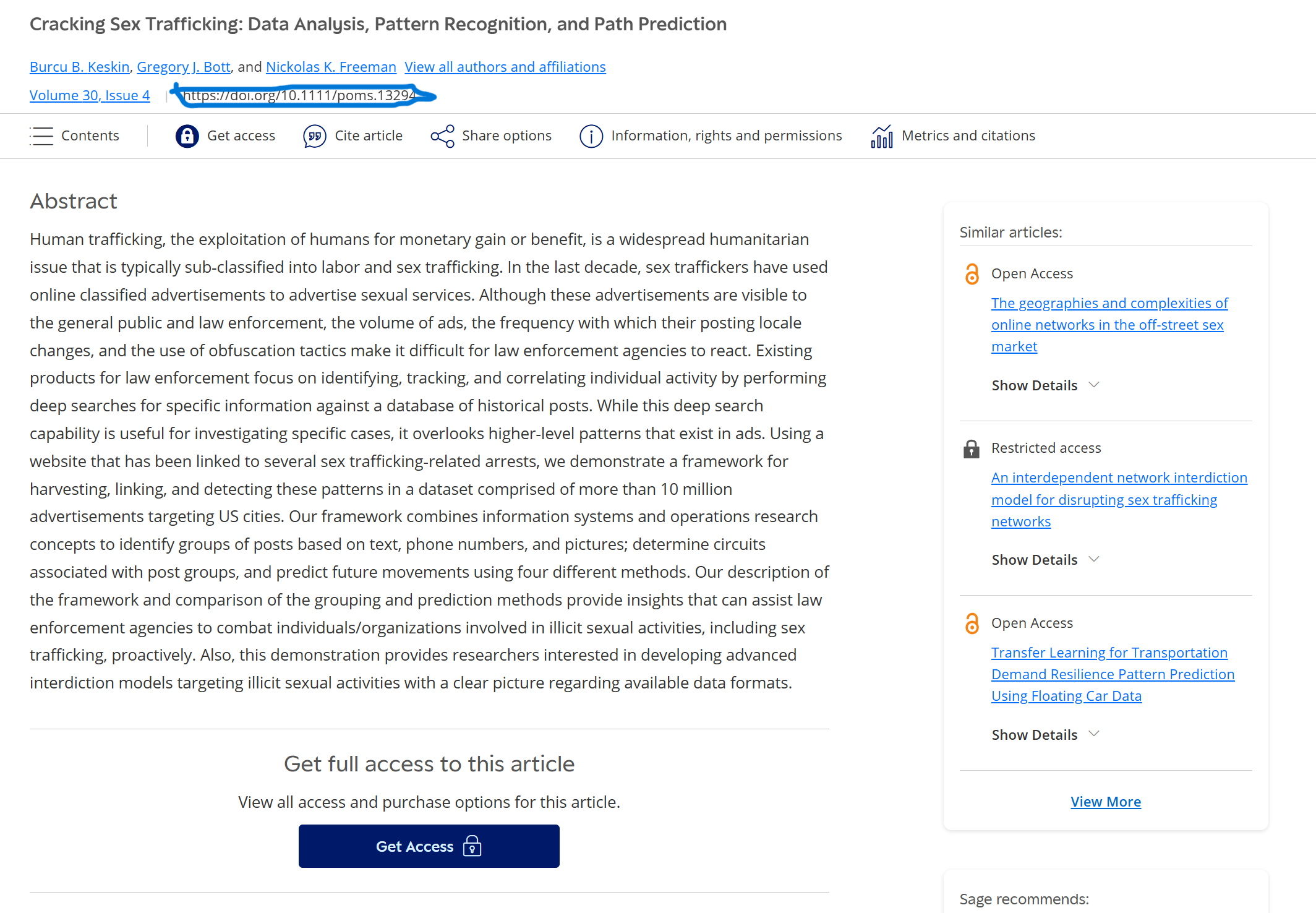1316x913 pixels.
Task: Click the Cite article quote icon
Action: pyautogui.click(x=314, y=136)
